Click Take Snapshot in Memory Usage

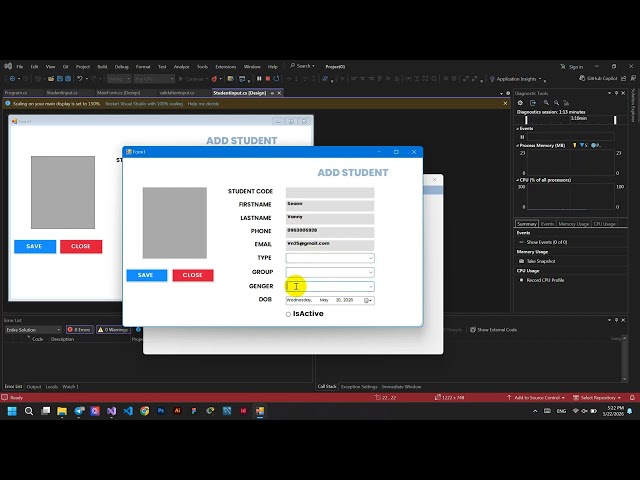tap(537, 261)
